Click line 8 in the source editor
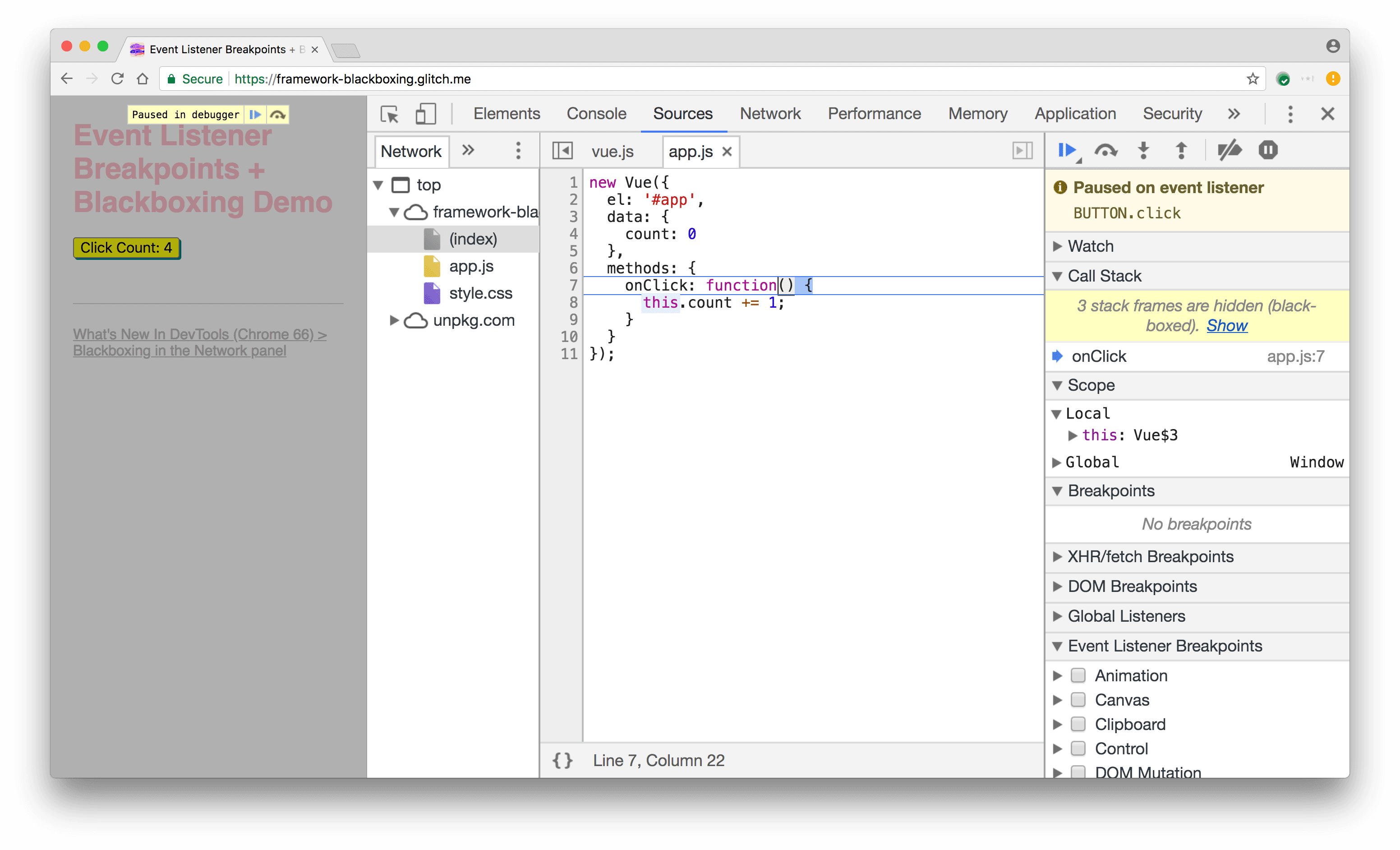The image size is (1400, 850). tap(711, 302)
